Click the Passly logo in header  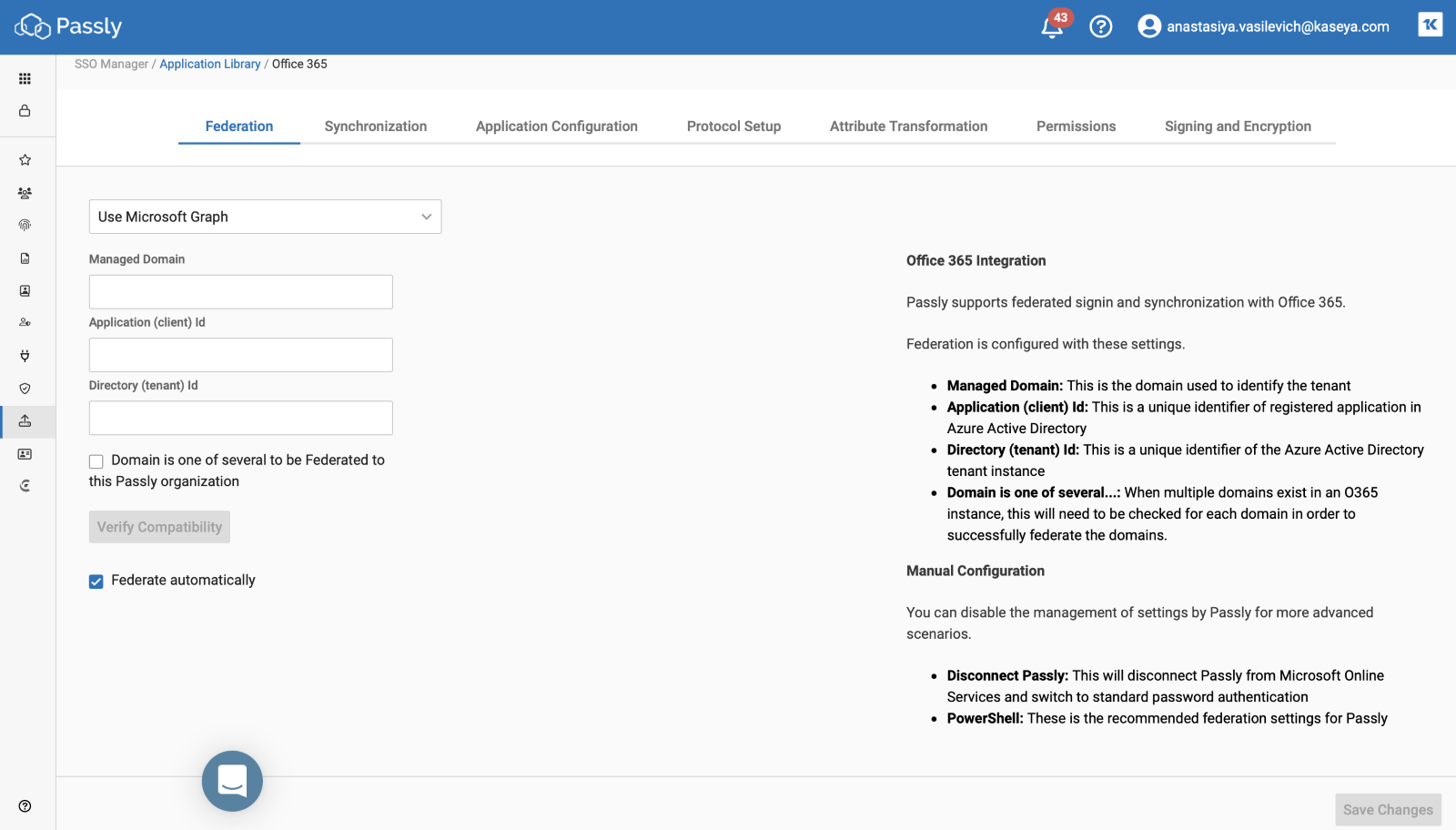pyautogui.click(x=68, y=26)
